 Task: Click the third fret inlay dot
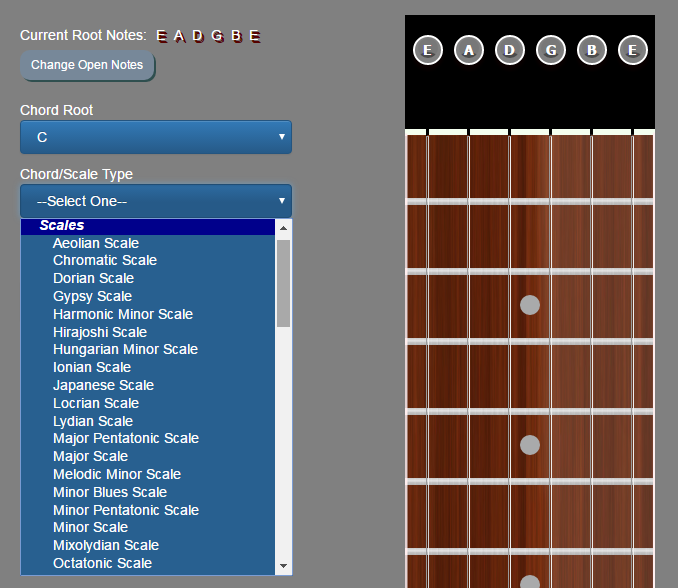click(x=530, y=305)
